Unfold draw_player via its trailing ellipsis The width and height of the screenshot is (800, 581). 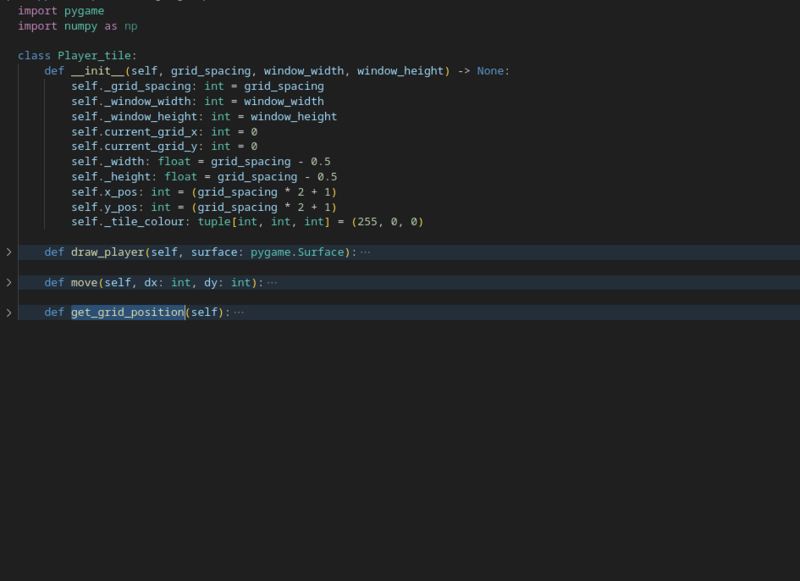click(365, 252)
